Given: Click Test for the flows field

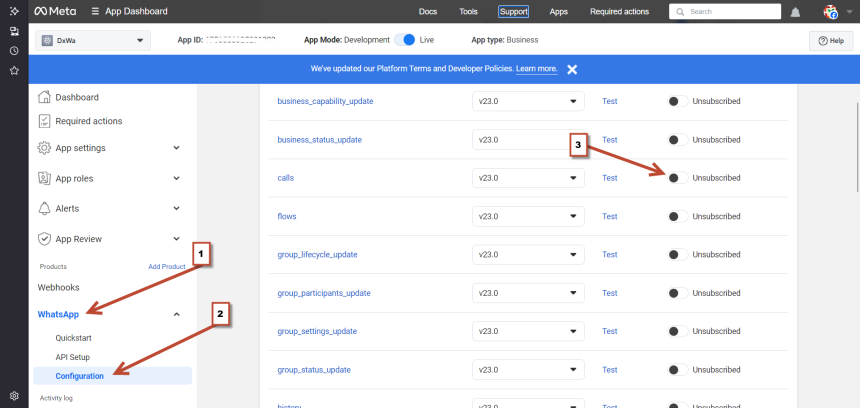Looking at the screenshot, I should pos(610,216).
